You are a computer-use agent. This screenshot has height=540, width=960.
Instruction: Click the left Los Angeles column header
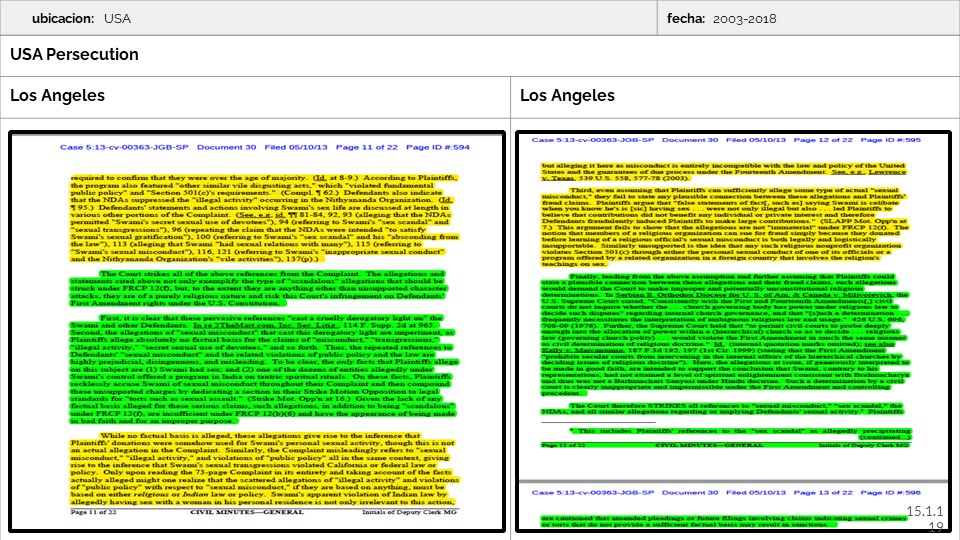[x=58, y=96]
